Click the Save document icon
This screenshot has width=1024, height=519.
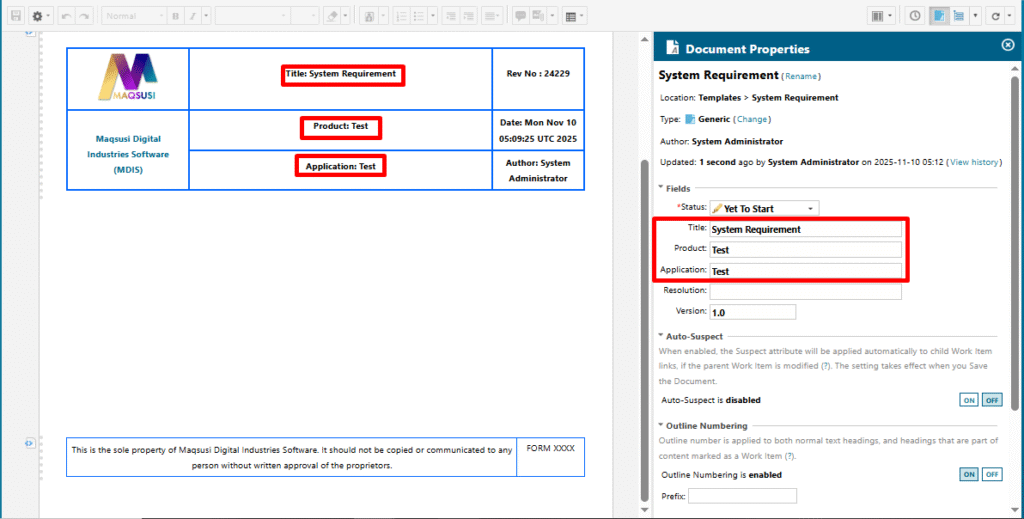pos(15,16)
